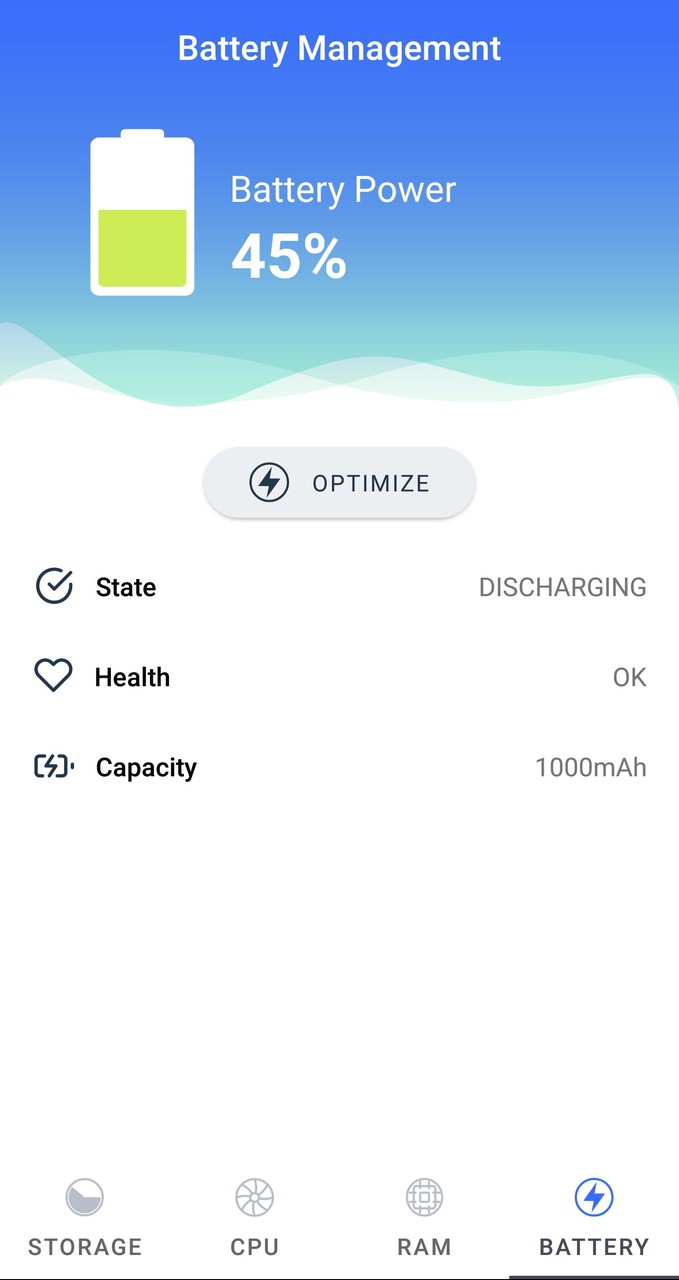Tap the Battery bolt icon in bottom bar
The image size is (679, 1280).
pos(594,1196)
